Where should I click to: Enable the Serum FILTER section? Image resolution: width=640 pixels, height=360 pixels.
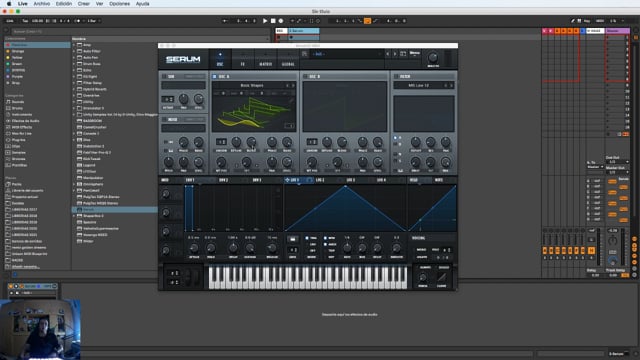pyautogui.click(x=396, y=76)
